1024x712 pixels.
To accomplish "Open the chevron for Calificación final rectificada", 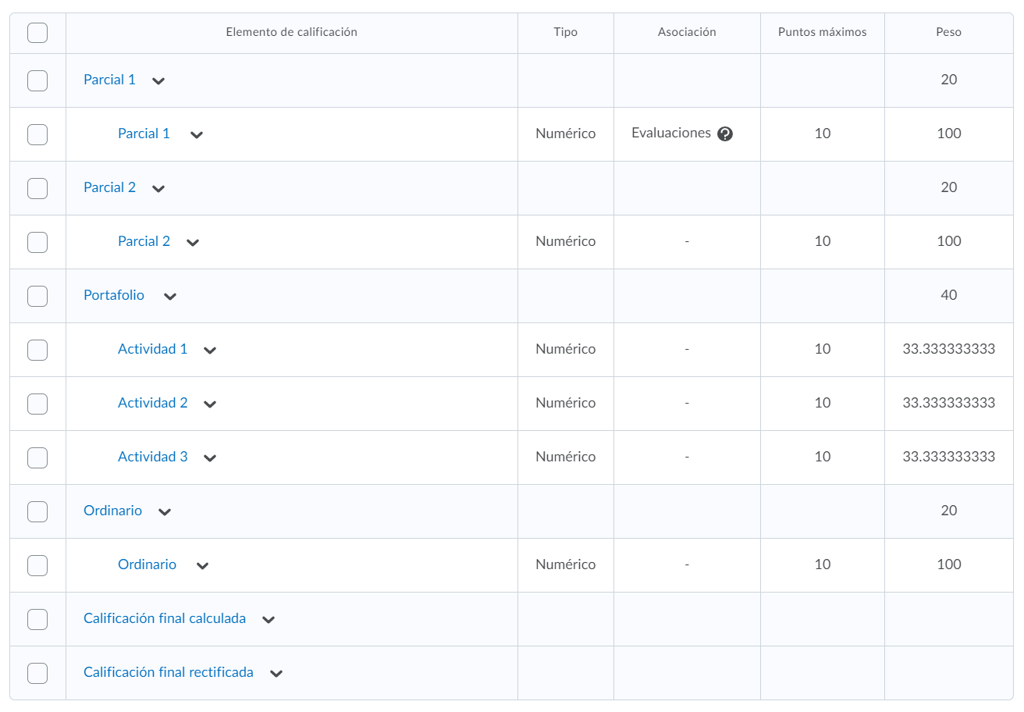I will click(x=276, y=674).
